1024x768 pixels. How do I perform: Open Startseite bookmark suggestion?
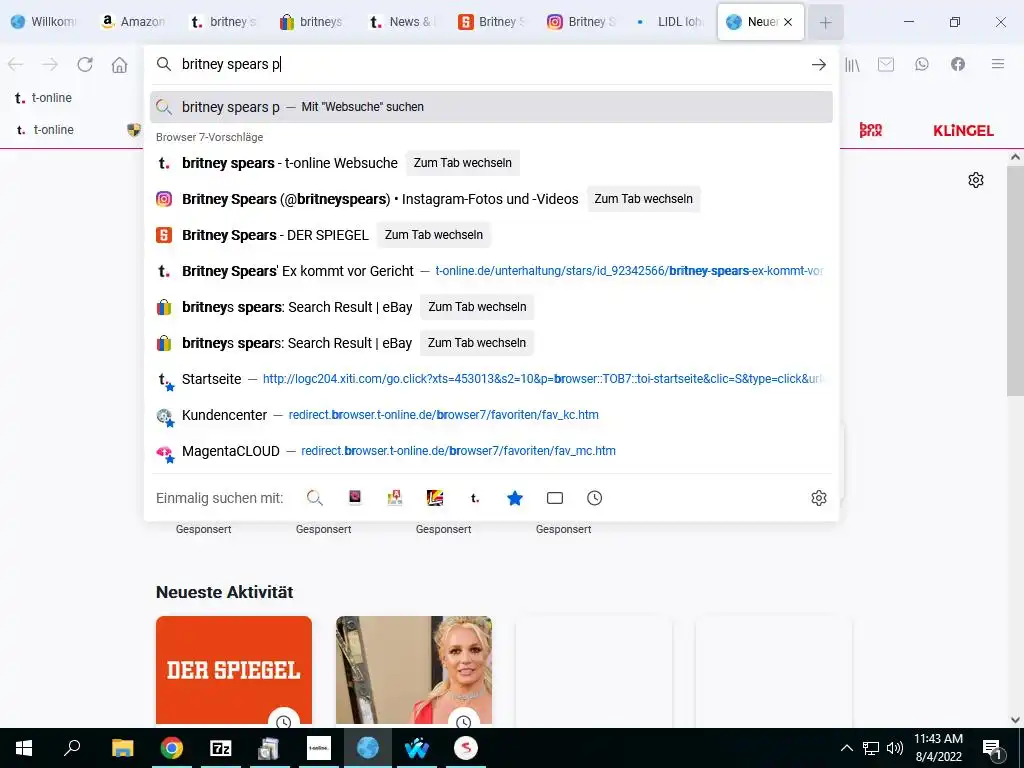click(x=491, y=379)
